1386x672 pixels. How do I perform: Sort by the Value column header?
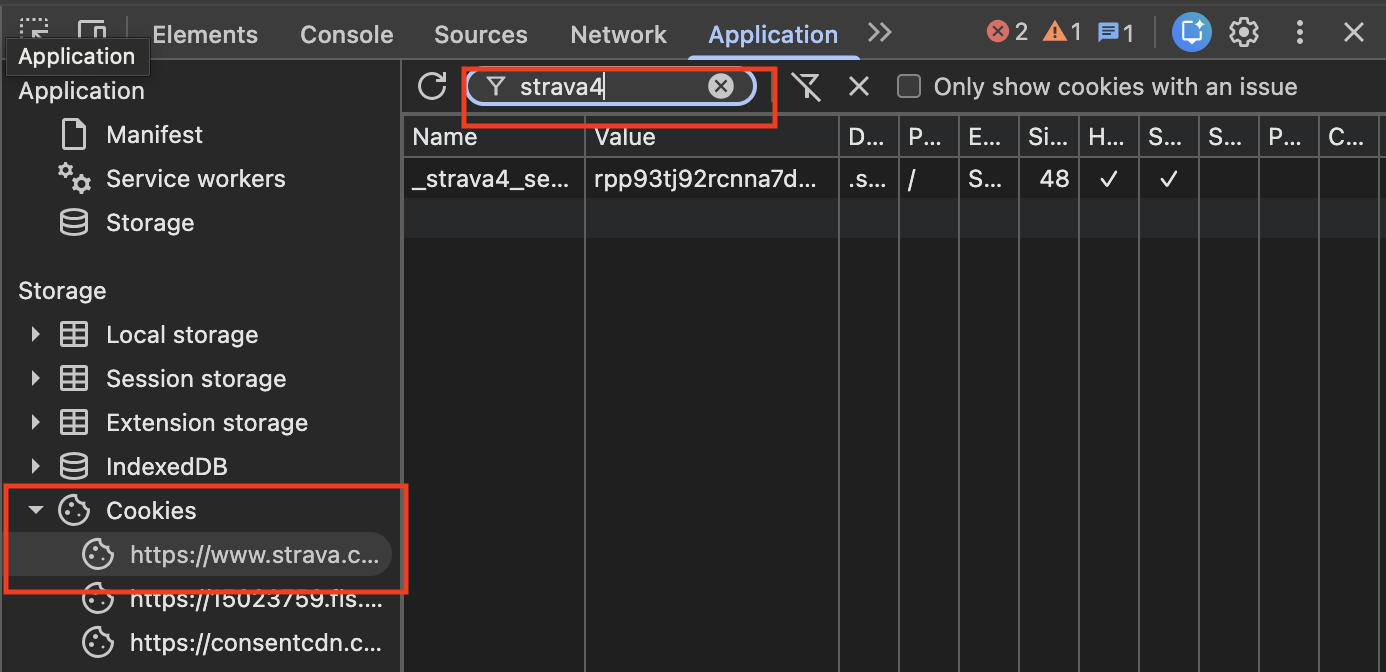click(712, 137)
